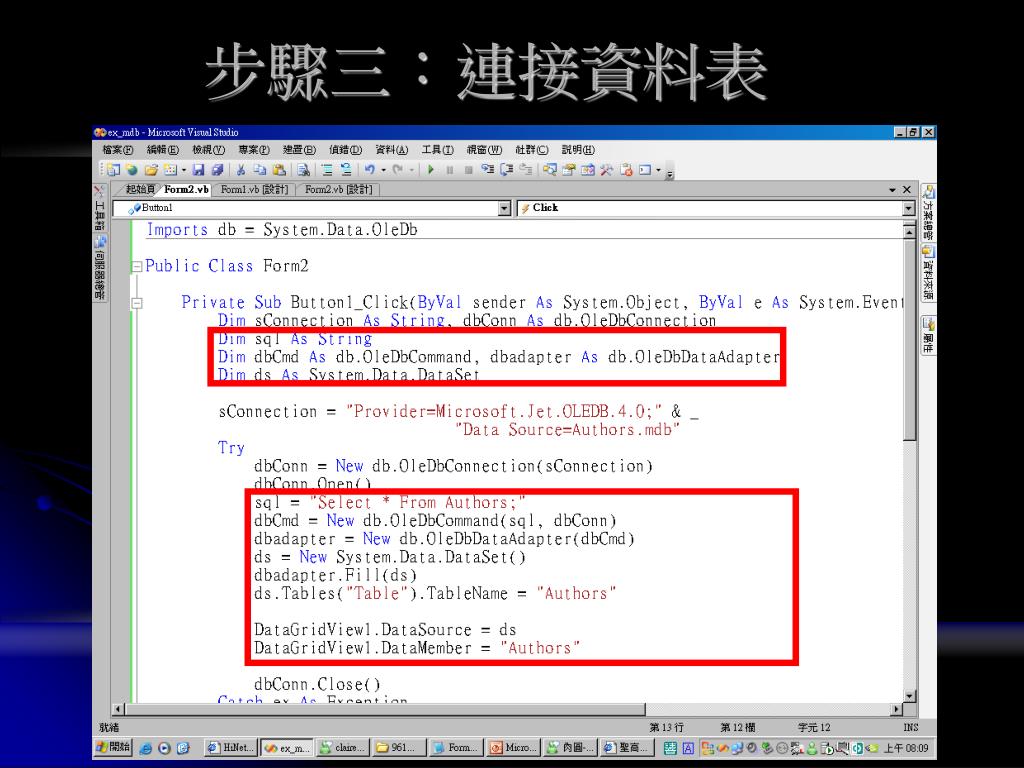
Task: Open the 方案總管 Solution Explorer side tab
Action: [x=928, y=213]
